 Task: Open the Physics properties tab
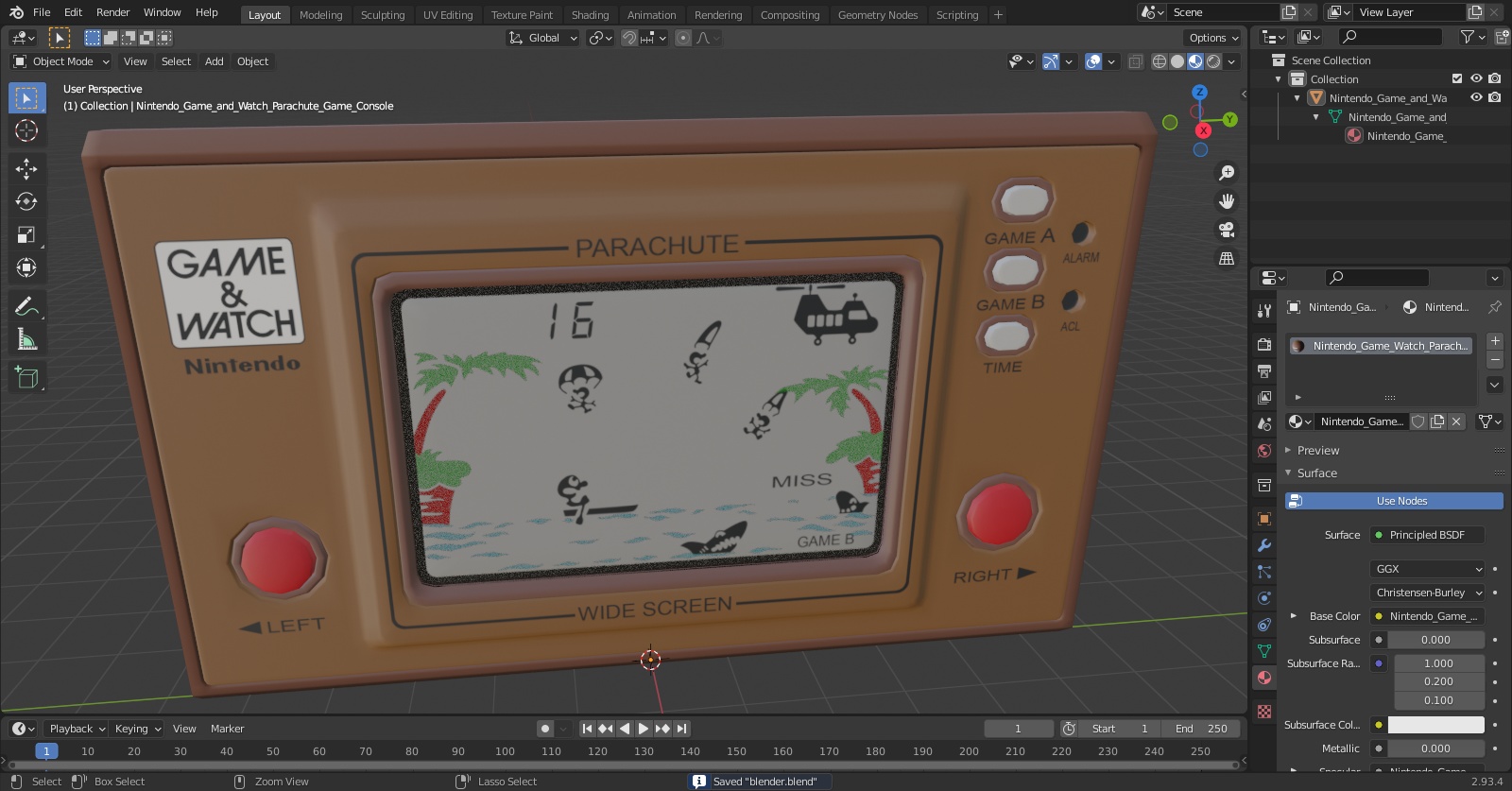point(1264,598)
